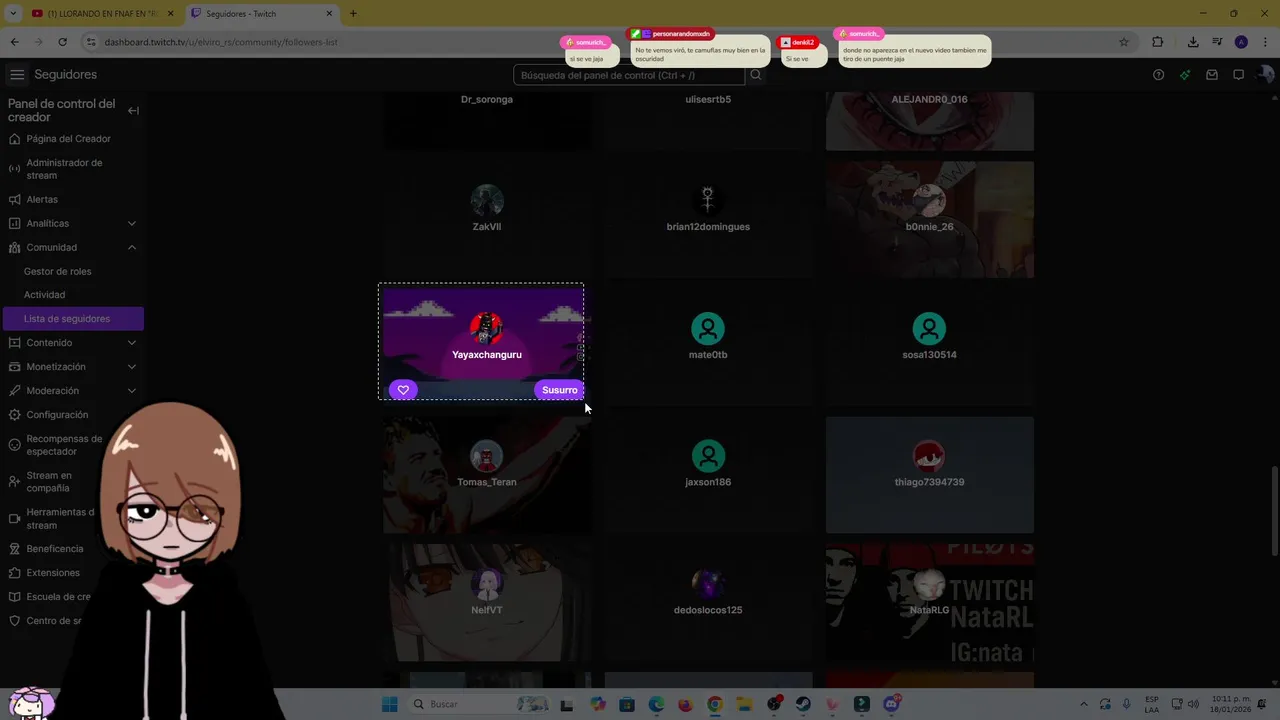Image resolution: width=1280 pixels, height=720 pixels.
Task: Open Windows Start menu
Action: (x=390, y=704)
